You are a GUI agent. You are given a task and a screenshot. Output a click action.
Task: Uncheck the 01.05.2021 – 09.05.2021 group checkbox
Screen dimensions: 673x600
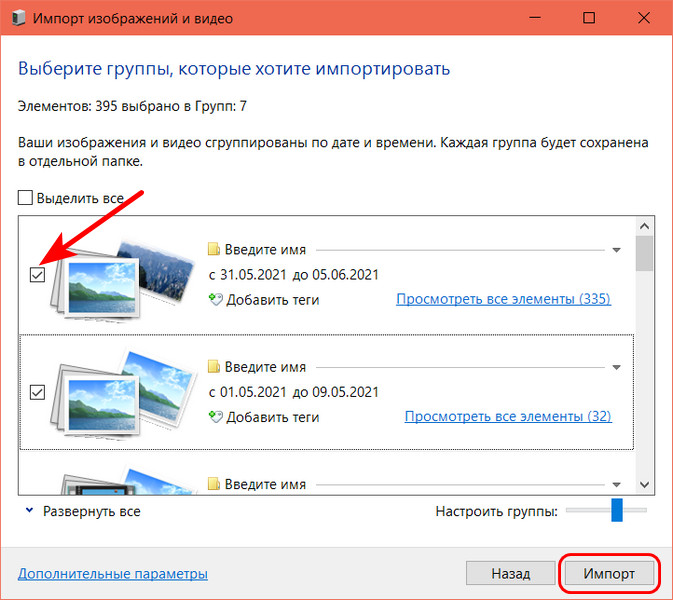point(37,392)
